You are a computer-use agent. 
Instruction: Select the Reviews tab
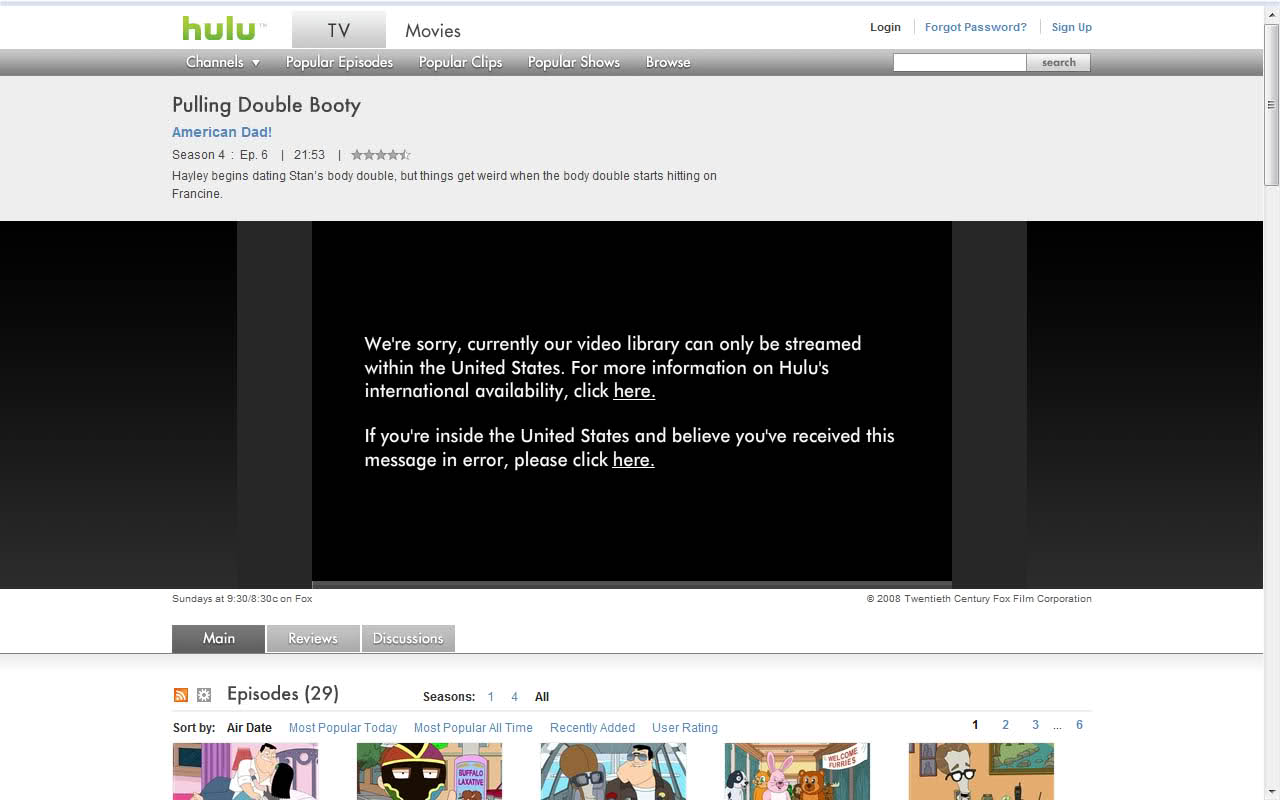(x=313, y=638)
